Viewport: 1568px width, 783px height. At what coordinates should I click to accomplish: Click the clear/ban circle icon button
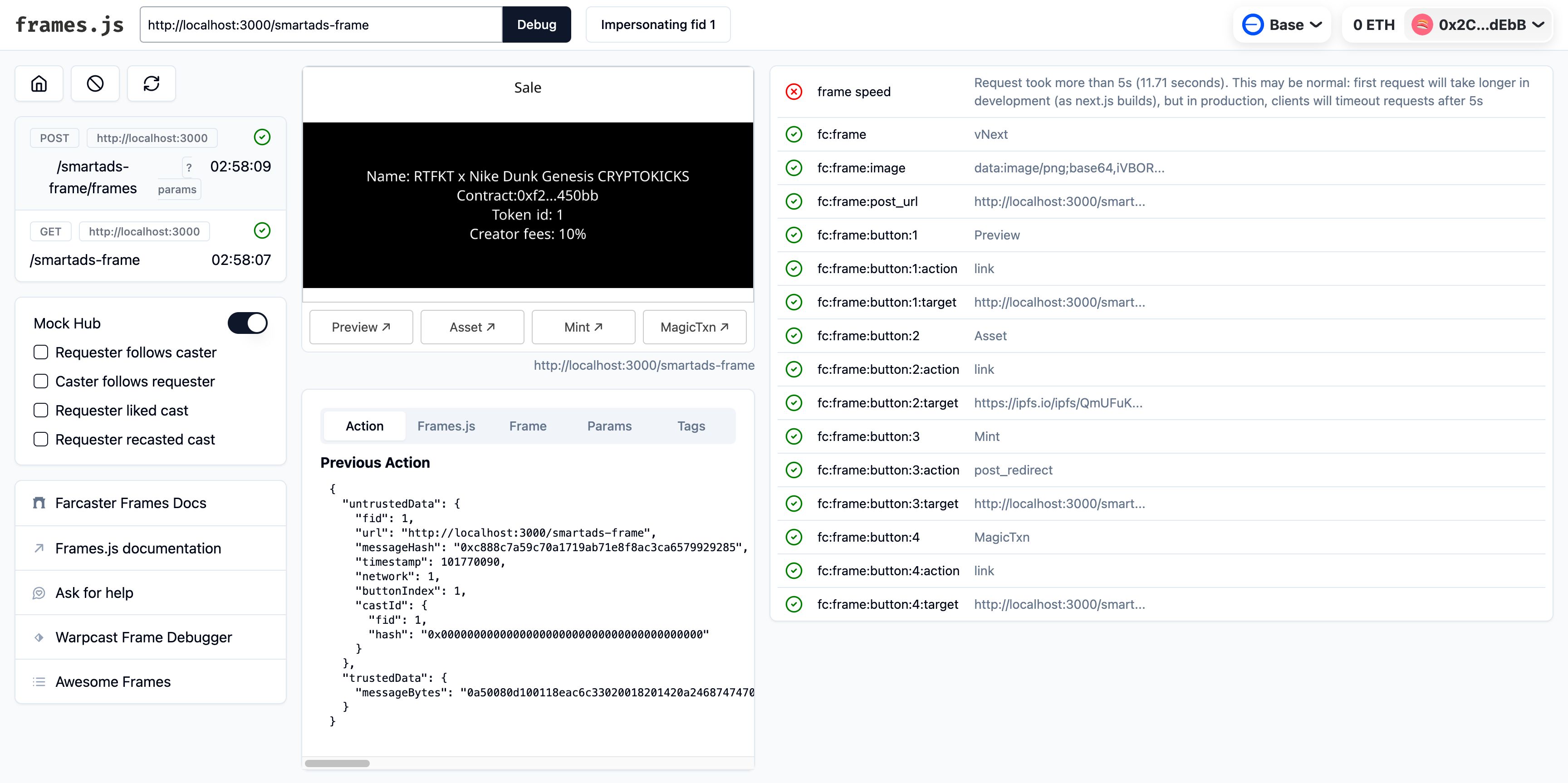point(95,83)
